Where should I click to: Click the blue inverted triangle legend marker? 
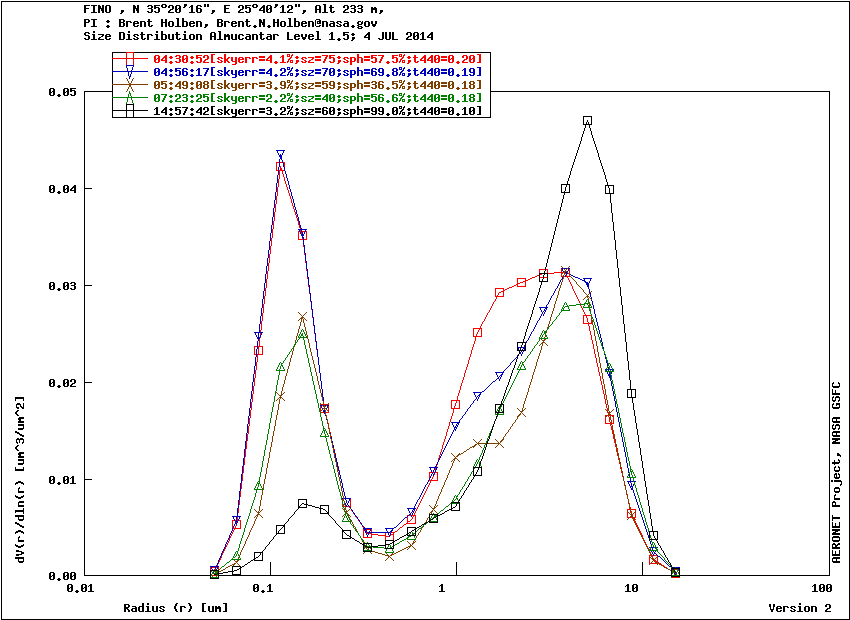130,72
